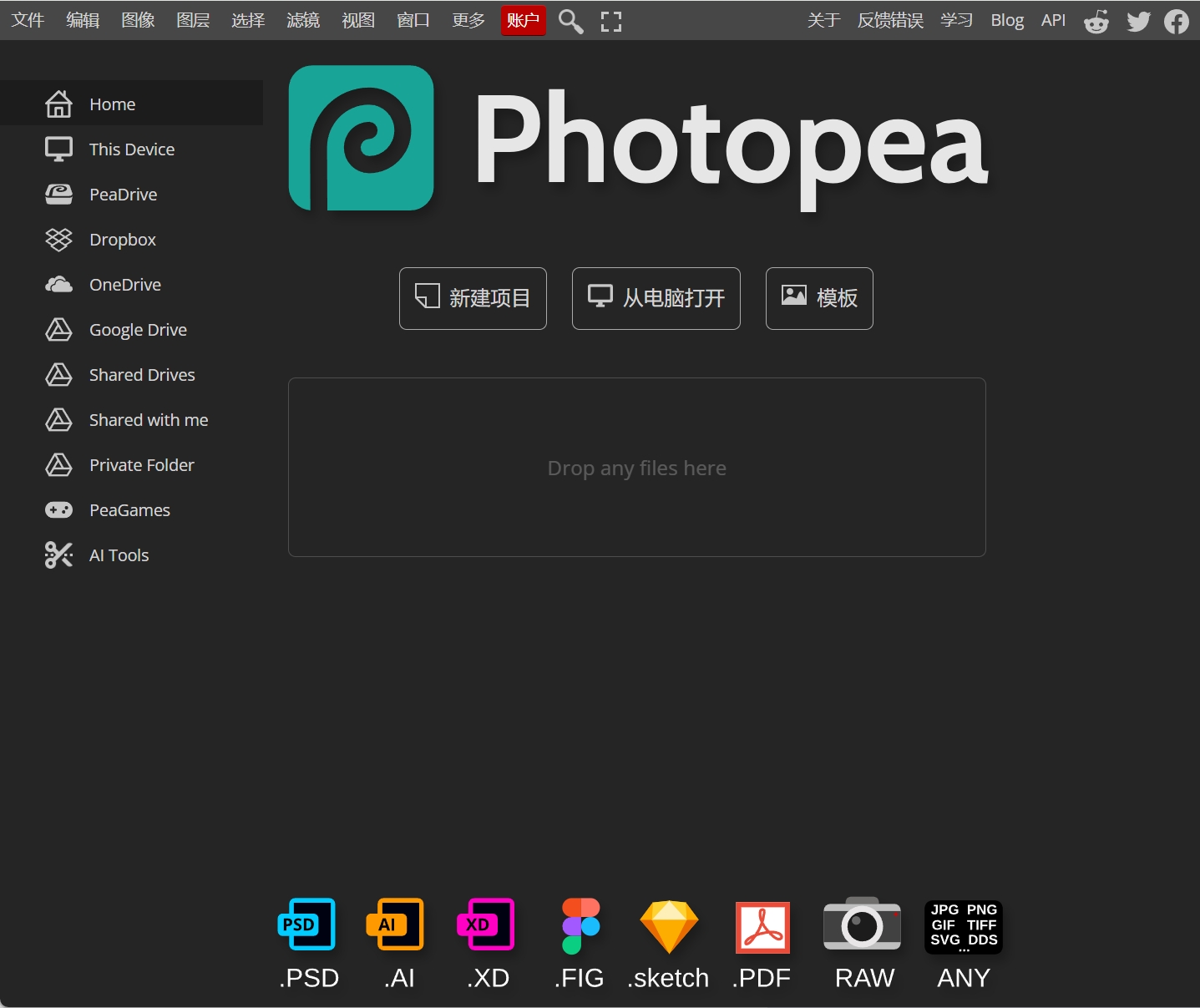Open the 选择 menu
Viewport: 1200px width, 1008px height.
point(248,20)
